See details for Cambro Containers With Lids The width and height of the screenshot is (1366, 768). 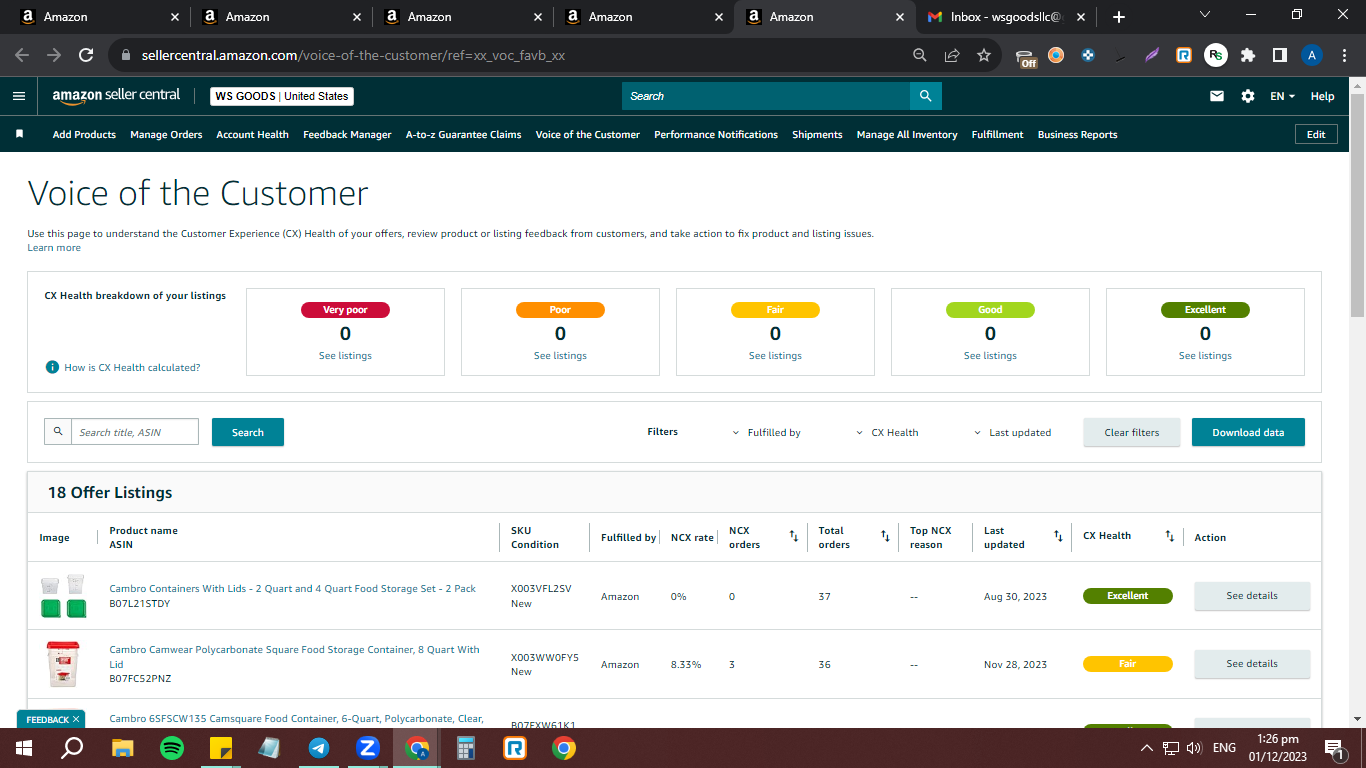point(1252,596)
